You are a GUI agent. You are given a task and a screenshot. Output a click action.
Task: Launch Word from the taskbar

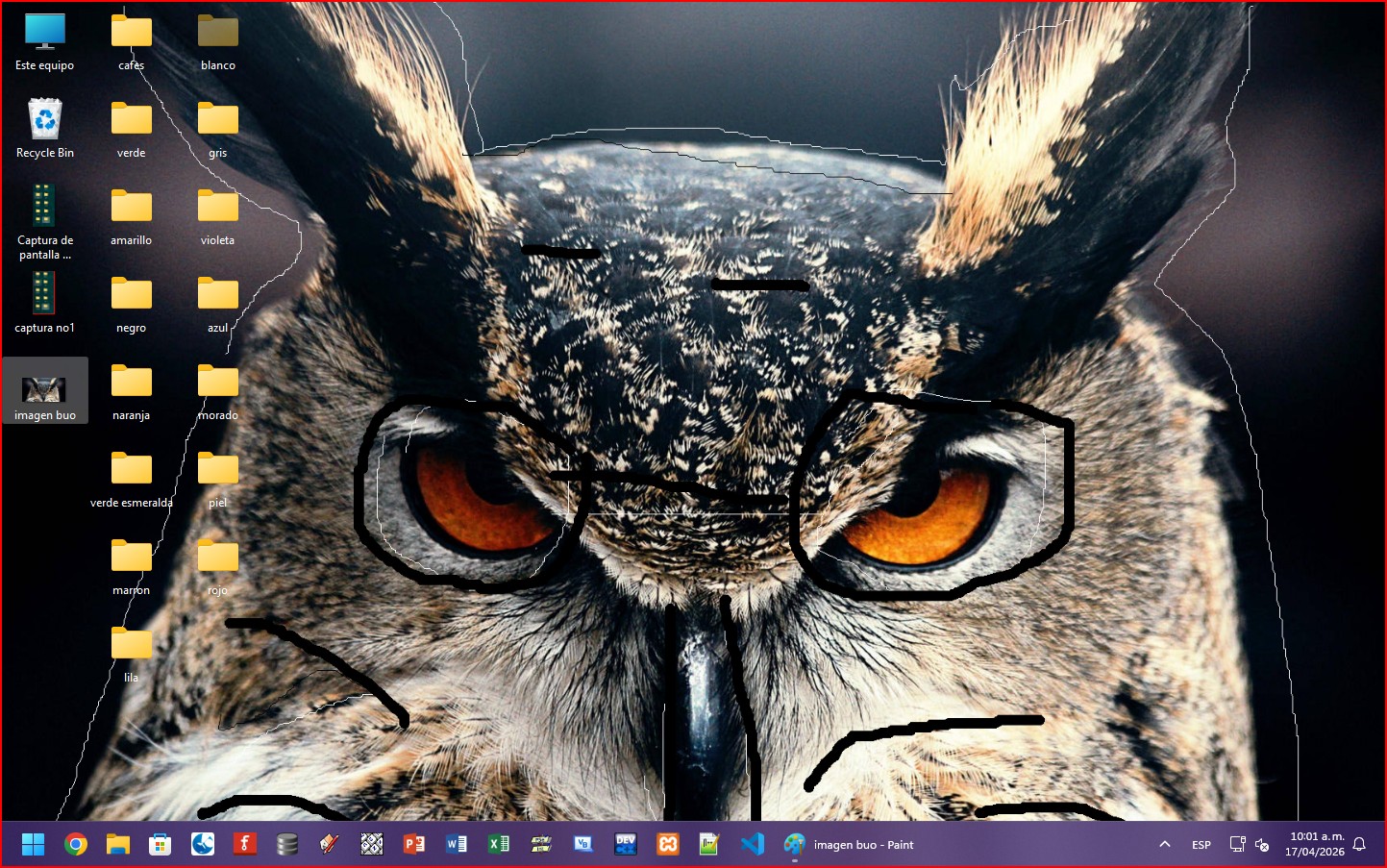457,845
